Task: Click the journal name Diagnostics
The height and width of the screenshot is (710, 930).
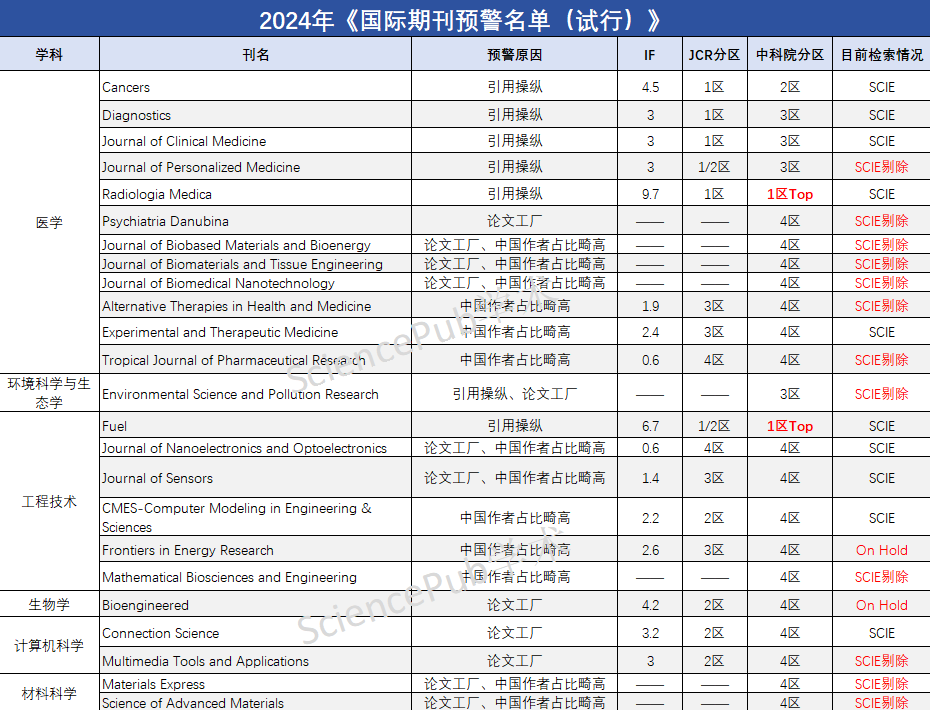Action: (136, 115)
